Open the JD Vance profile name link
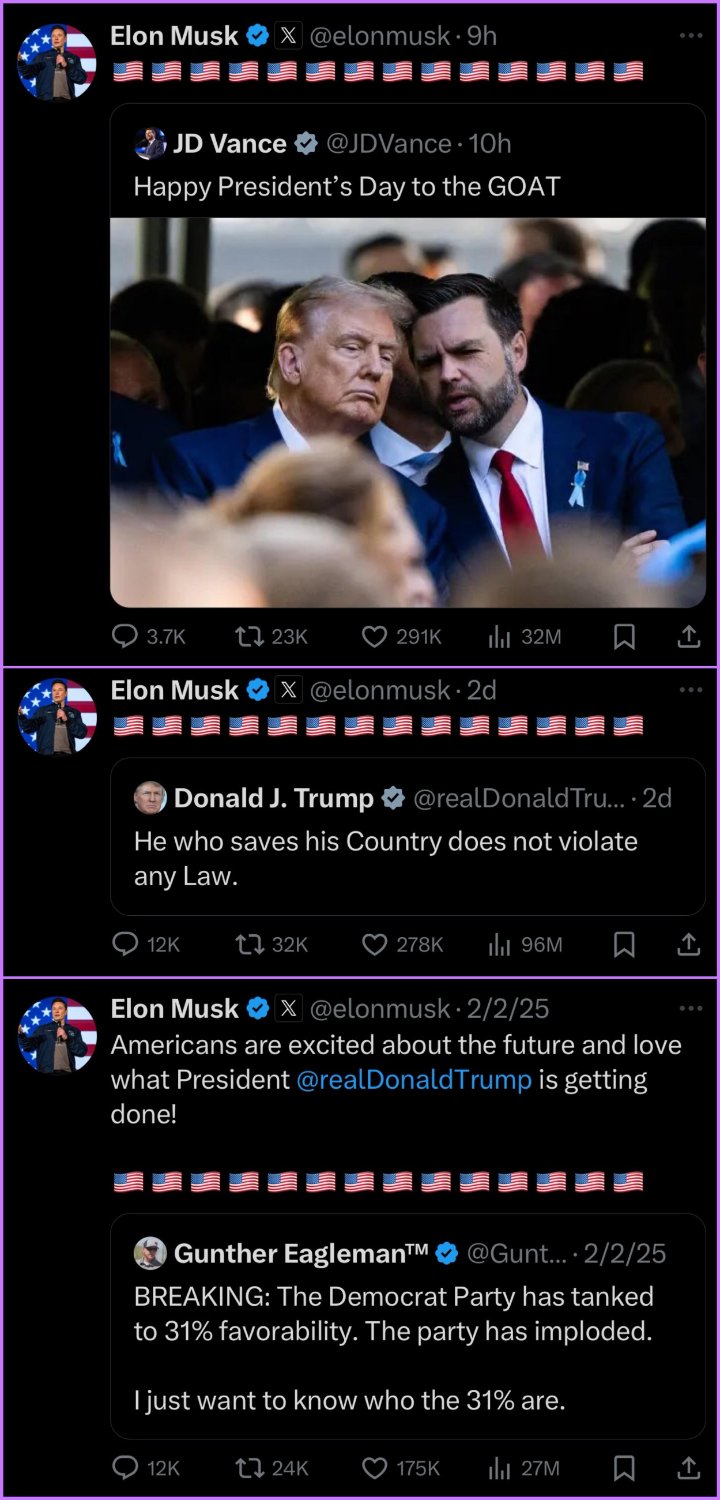The image size is (720, 1500). click(230, 144)
